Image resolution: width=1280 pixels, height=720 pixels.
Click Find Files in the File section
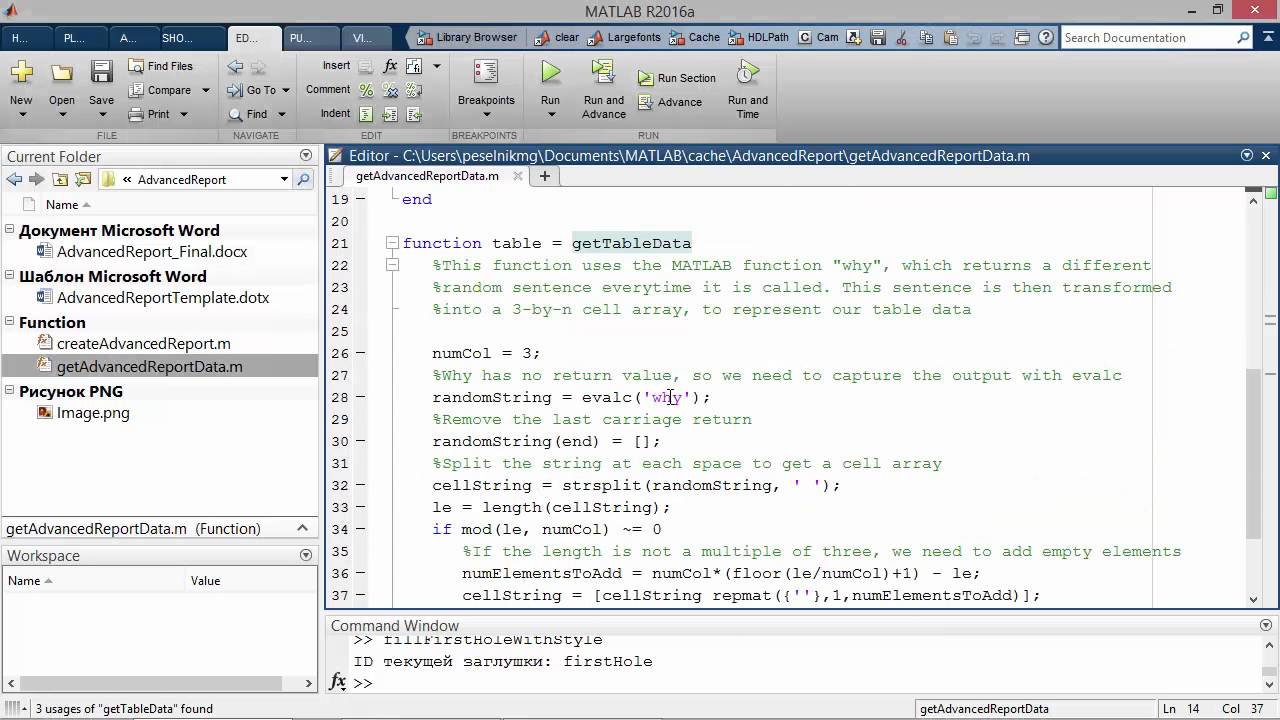160,66
